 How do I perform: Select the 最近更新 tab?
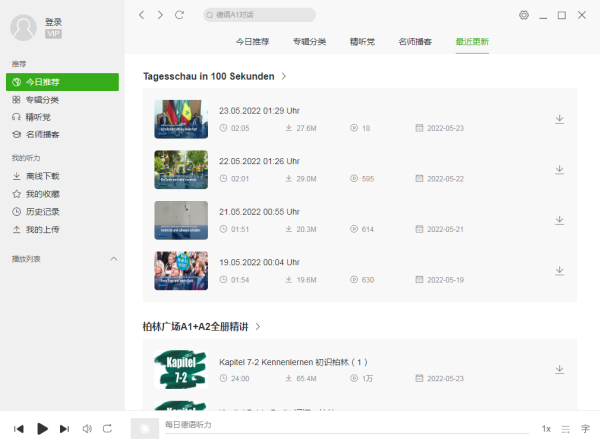pos(472,42)
